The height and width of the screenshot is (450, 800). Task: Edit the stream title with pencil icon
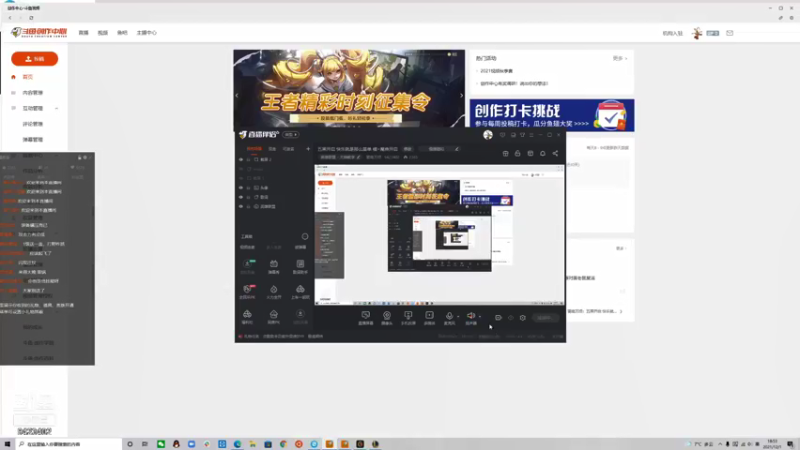point(457,149)
